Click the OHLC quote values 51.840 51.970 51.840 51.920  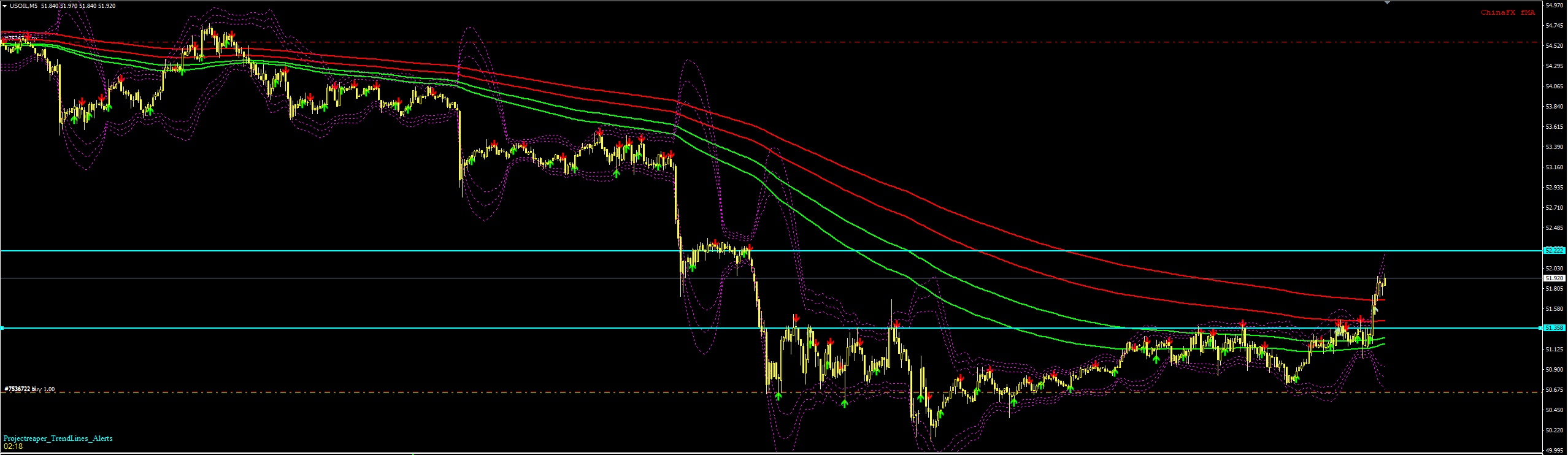click(x=78, y=6)
